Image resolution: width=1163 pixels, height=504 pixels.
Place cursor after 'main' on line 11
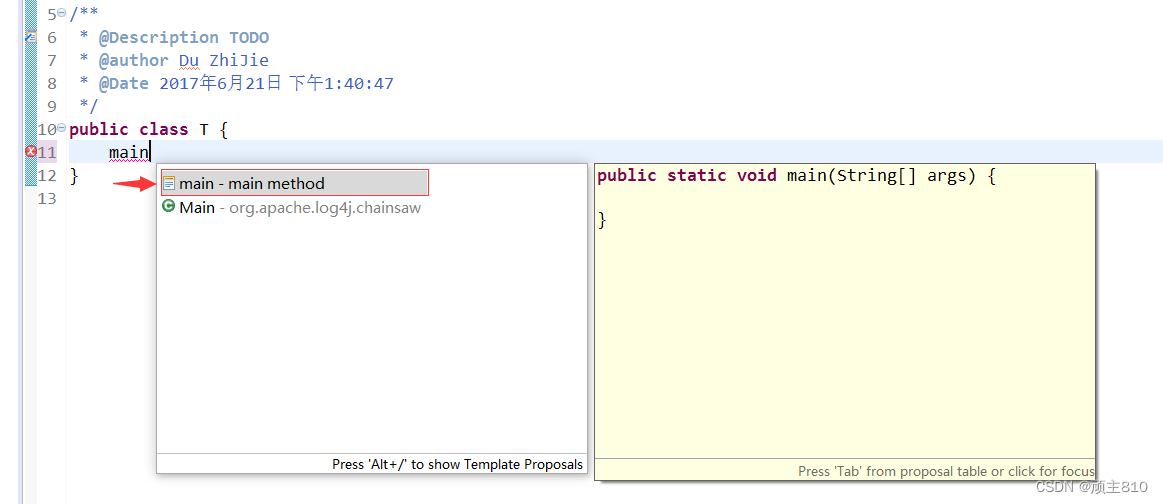[x=150, y=153]
